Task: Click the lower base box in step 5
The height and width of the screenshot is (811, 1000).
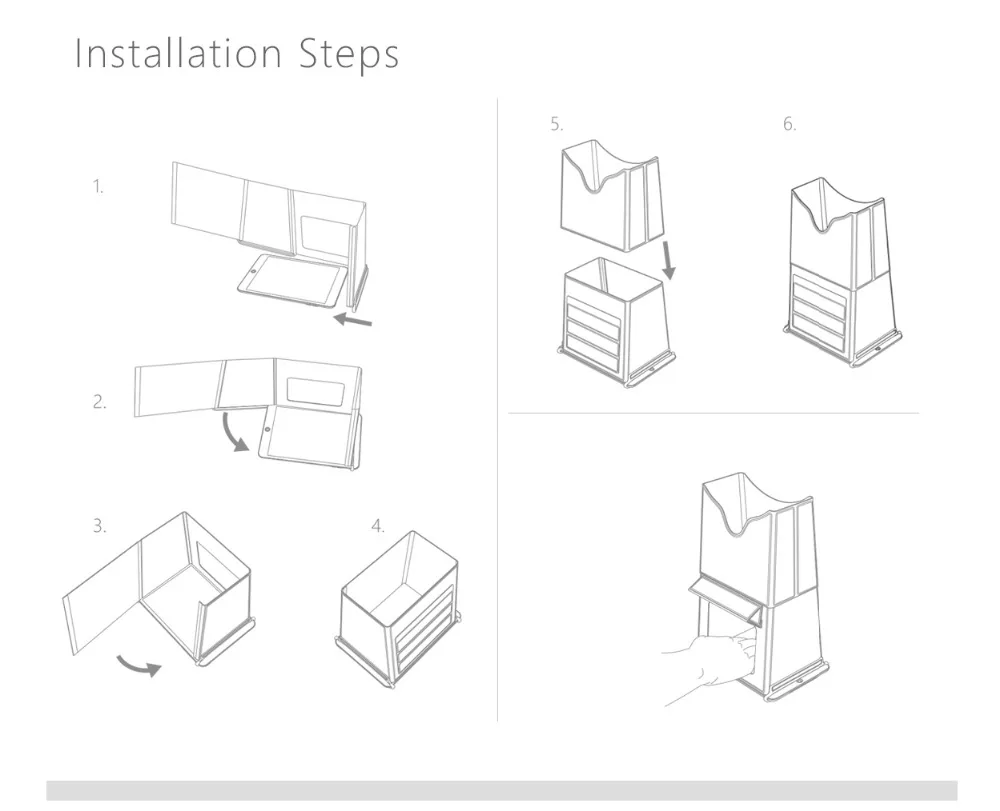Action: click(617, 323)
